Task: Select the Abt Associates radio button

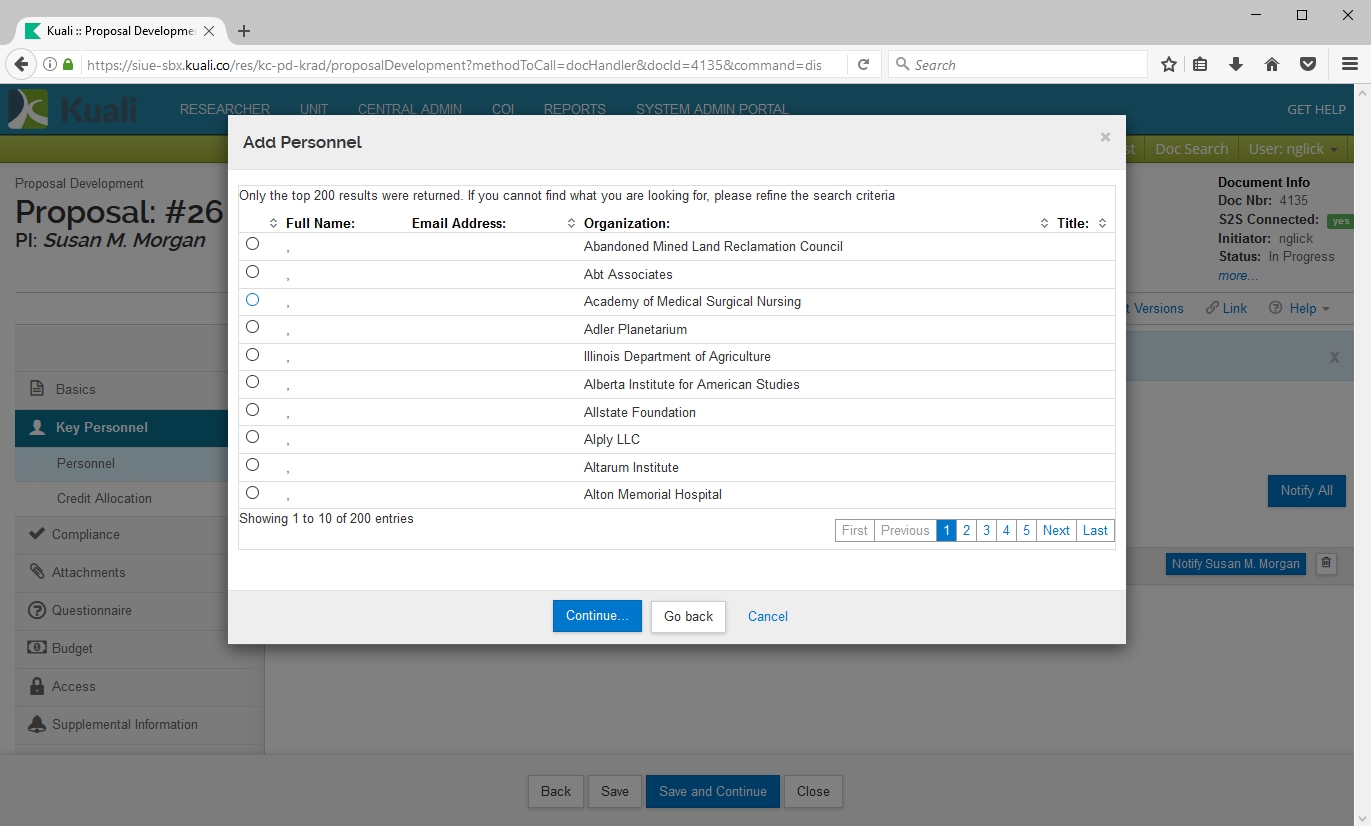Action: pos(252,272)
